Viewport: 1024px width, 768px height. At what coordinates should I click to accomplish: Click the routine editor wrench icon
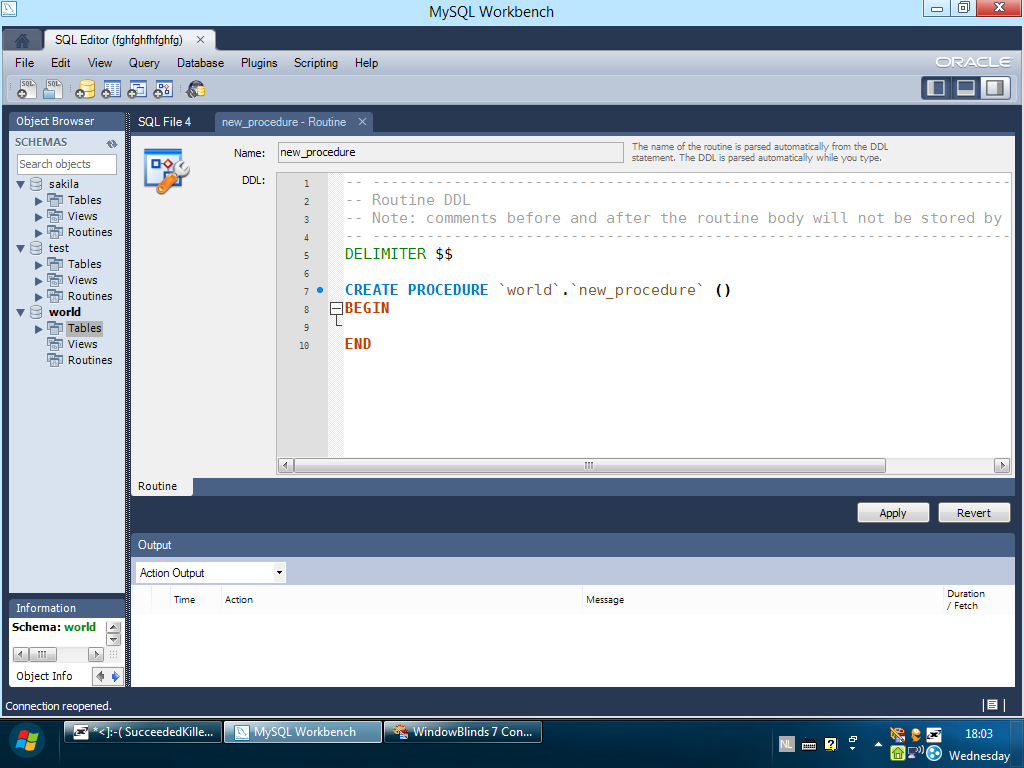[x=167, y=172]
